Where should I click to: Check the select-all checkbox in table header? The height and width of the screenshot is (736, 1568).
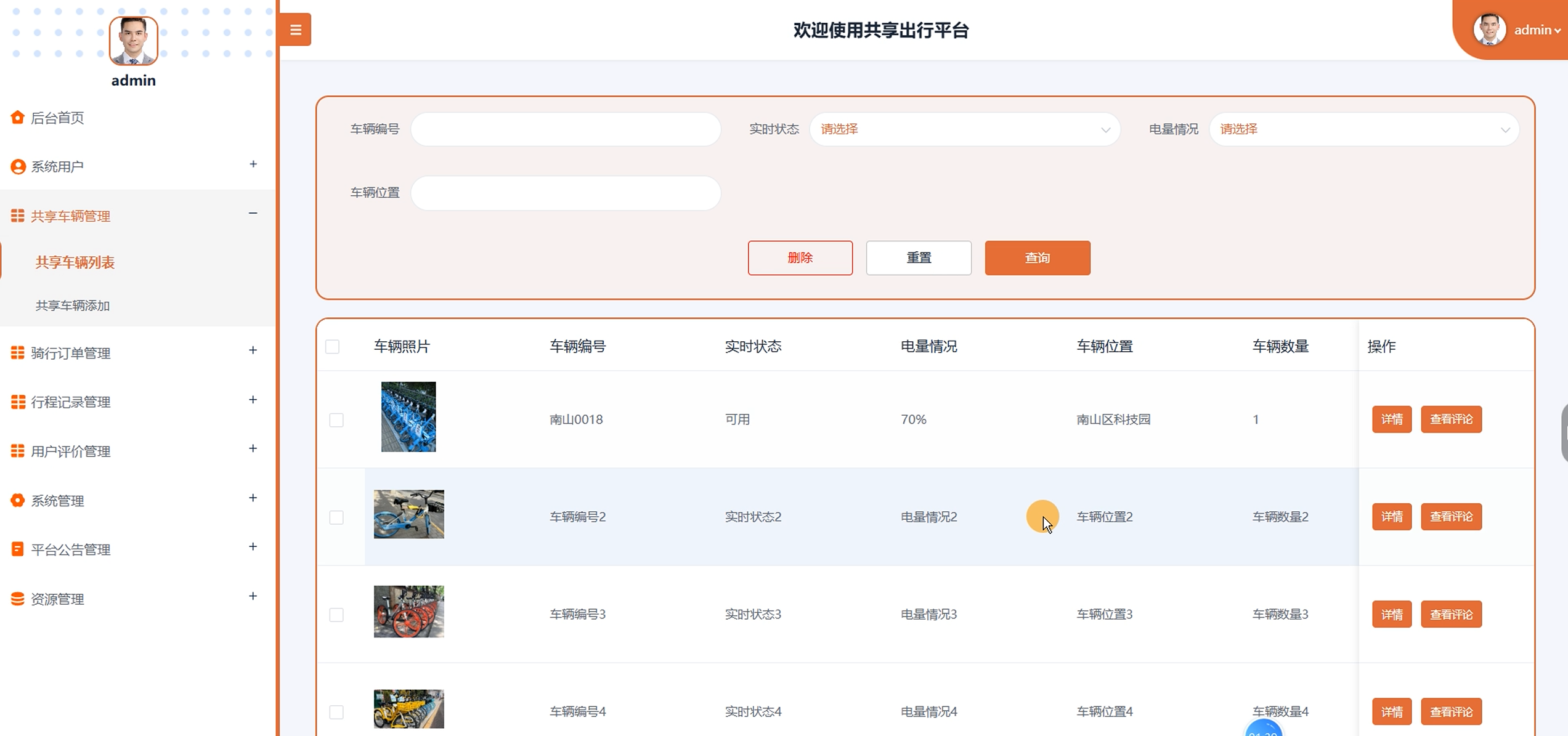[x=333, y=347]
